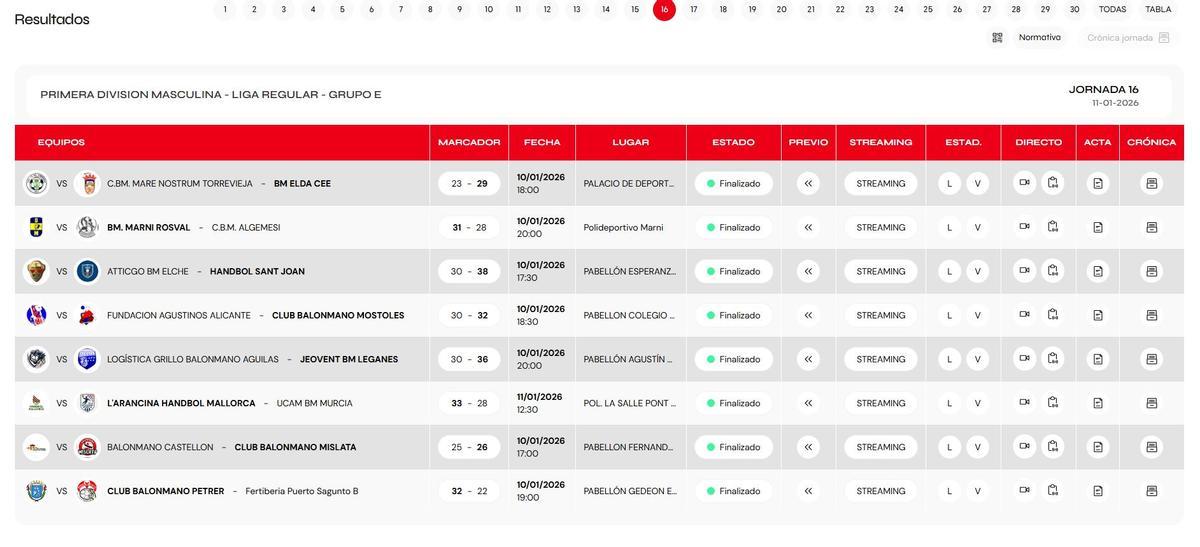Viewport: 1200px width, 547px height.
Task: Select V stats for Torrevieja vs Elda match
Action: coord(978,183)
